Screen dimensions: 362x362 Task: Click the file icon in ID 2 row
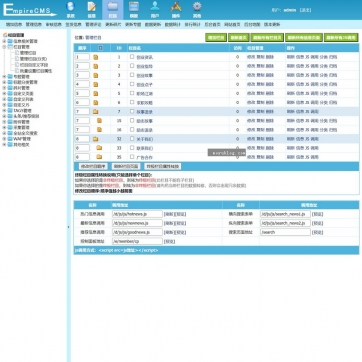(x=96, y=66)
